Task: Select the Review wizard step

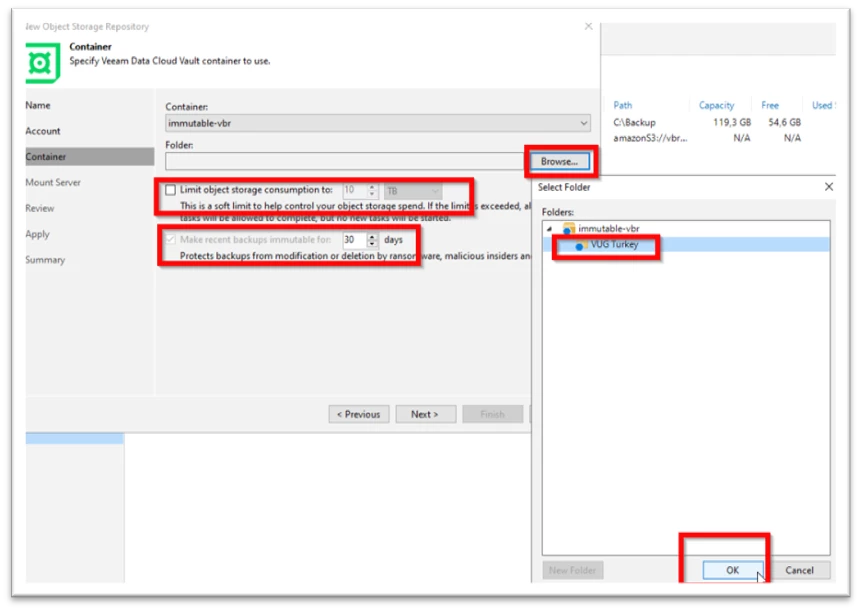Action: tap(40, 208)
